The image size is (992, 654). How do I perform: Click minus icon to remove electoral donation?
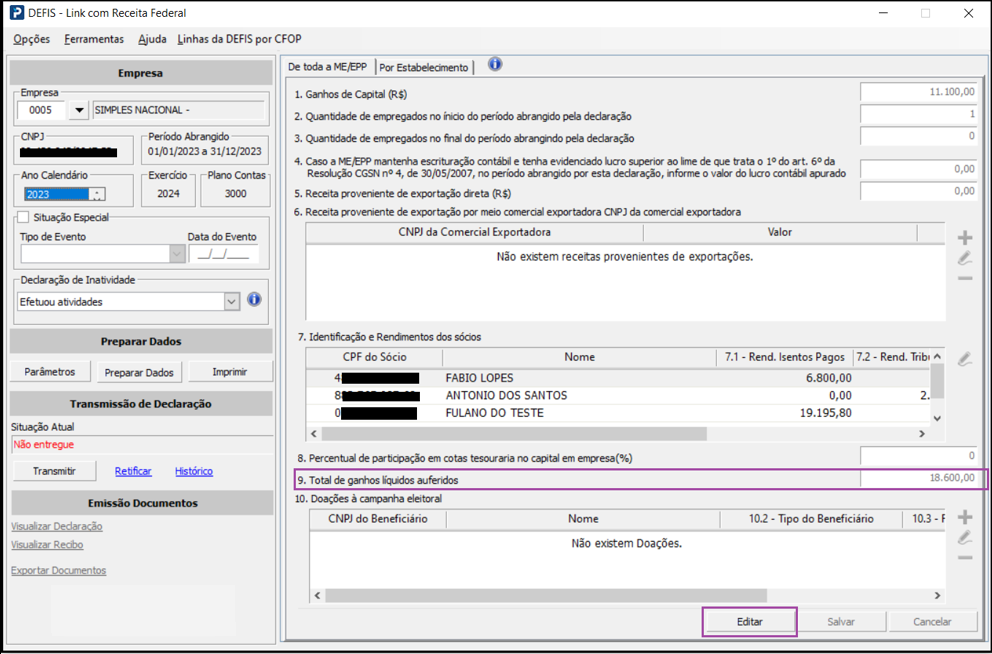click(x=965, y=557)
